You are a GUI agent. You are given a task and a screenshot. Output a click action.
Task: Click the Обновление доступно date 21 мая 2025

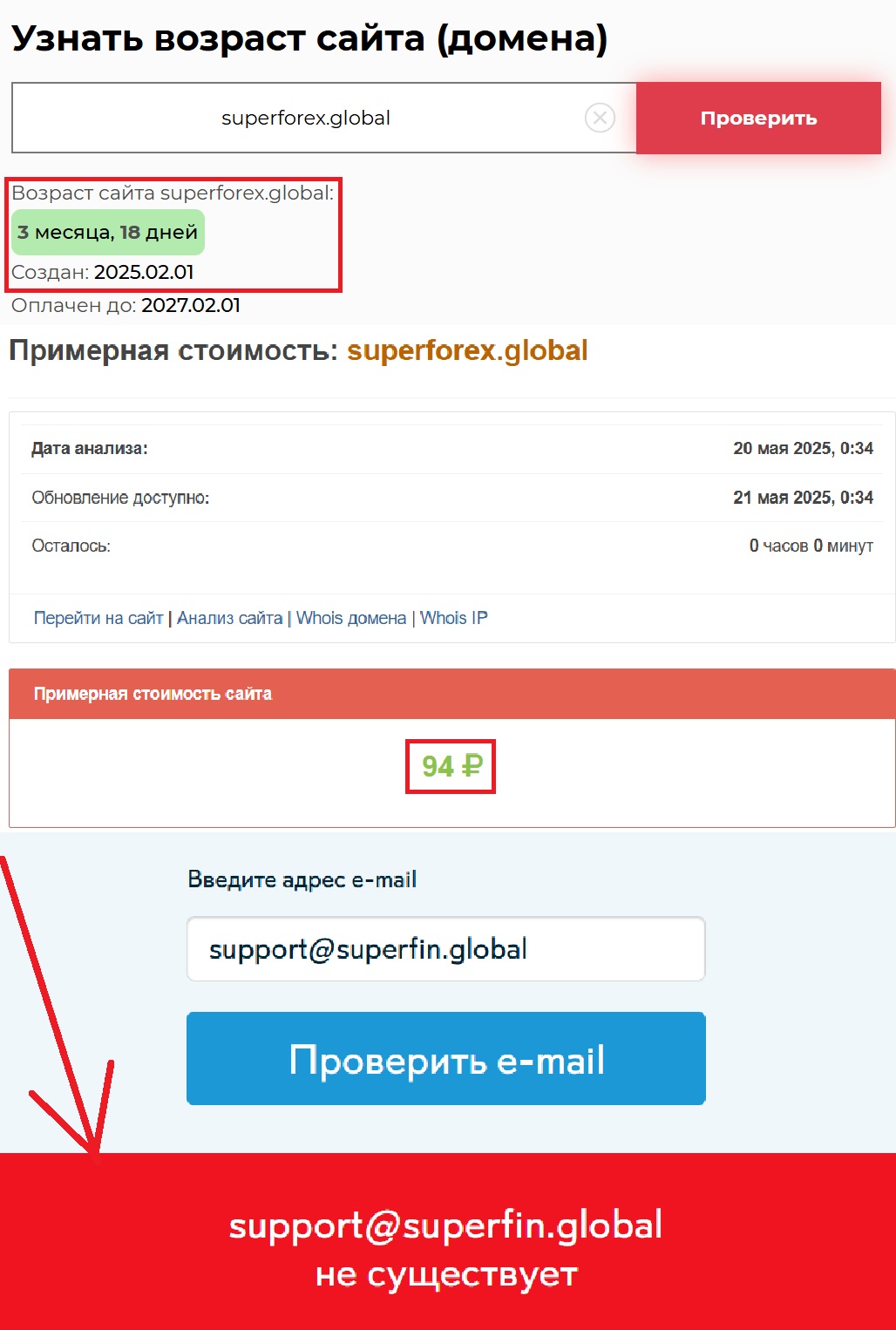point(803,497)
